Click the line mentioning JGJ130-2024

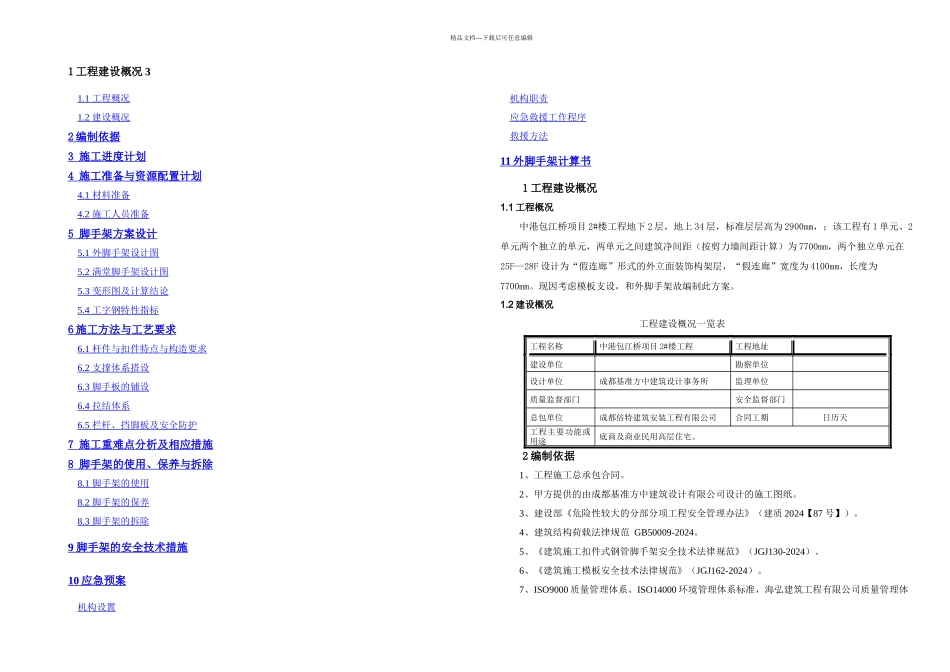(x=670, y=552)
